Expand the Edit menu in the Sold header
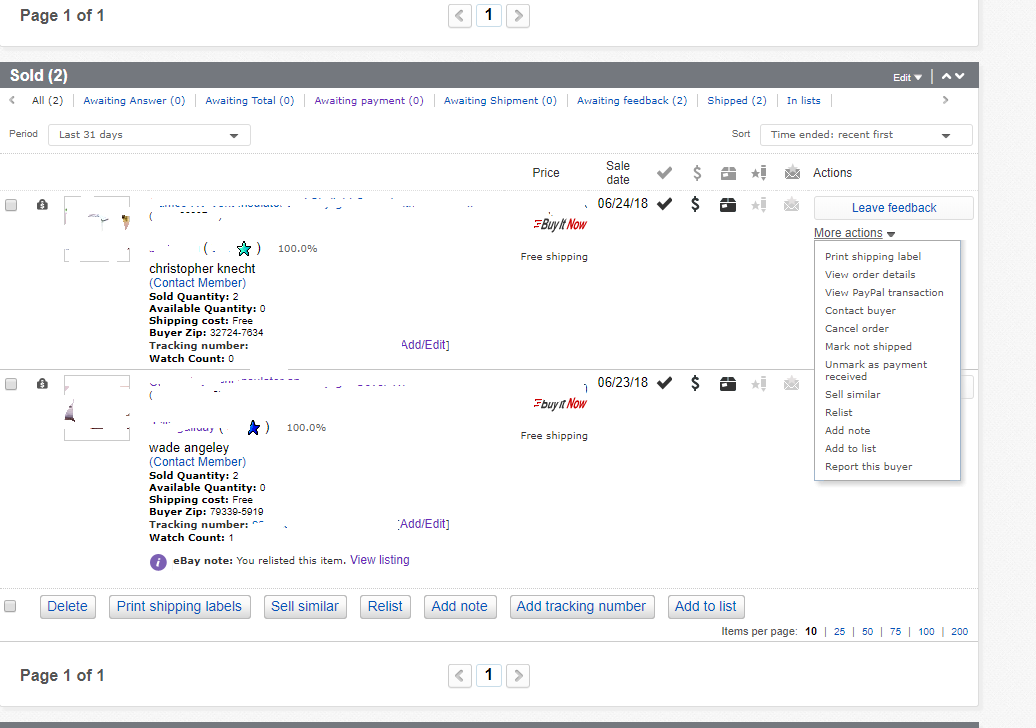 pyautogui.click(x=907, y=77)
